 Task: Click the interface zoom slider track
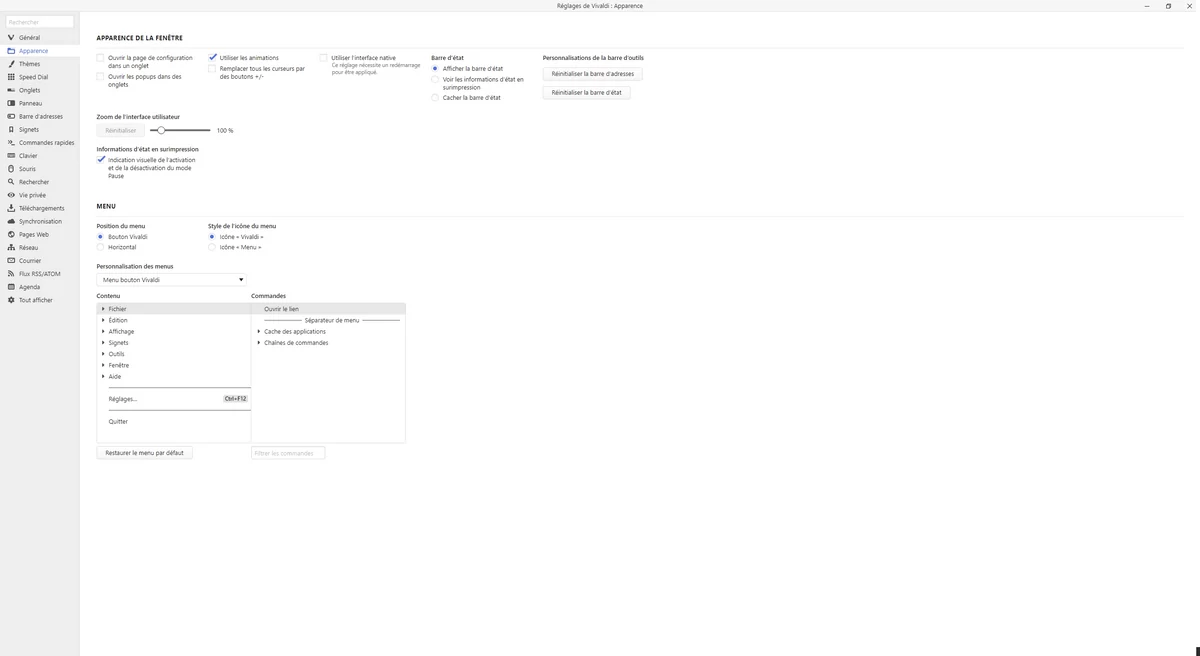[x=180, y=130]
